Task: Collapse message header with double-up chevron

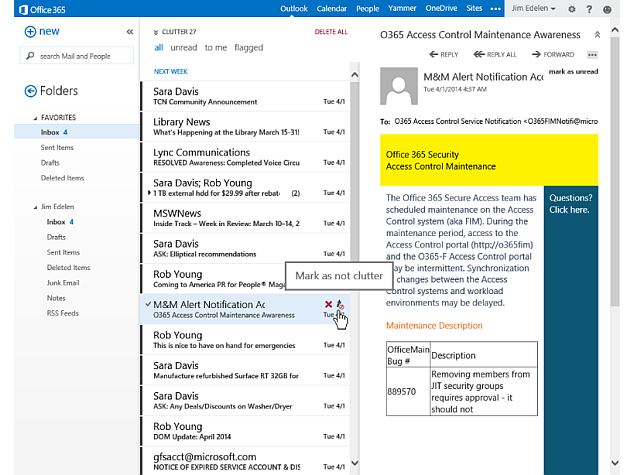Action: point(597,35)
